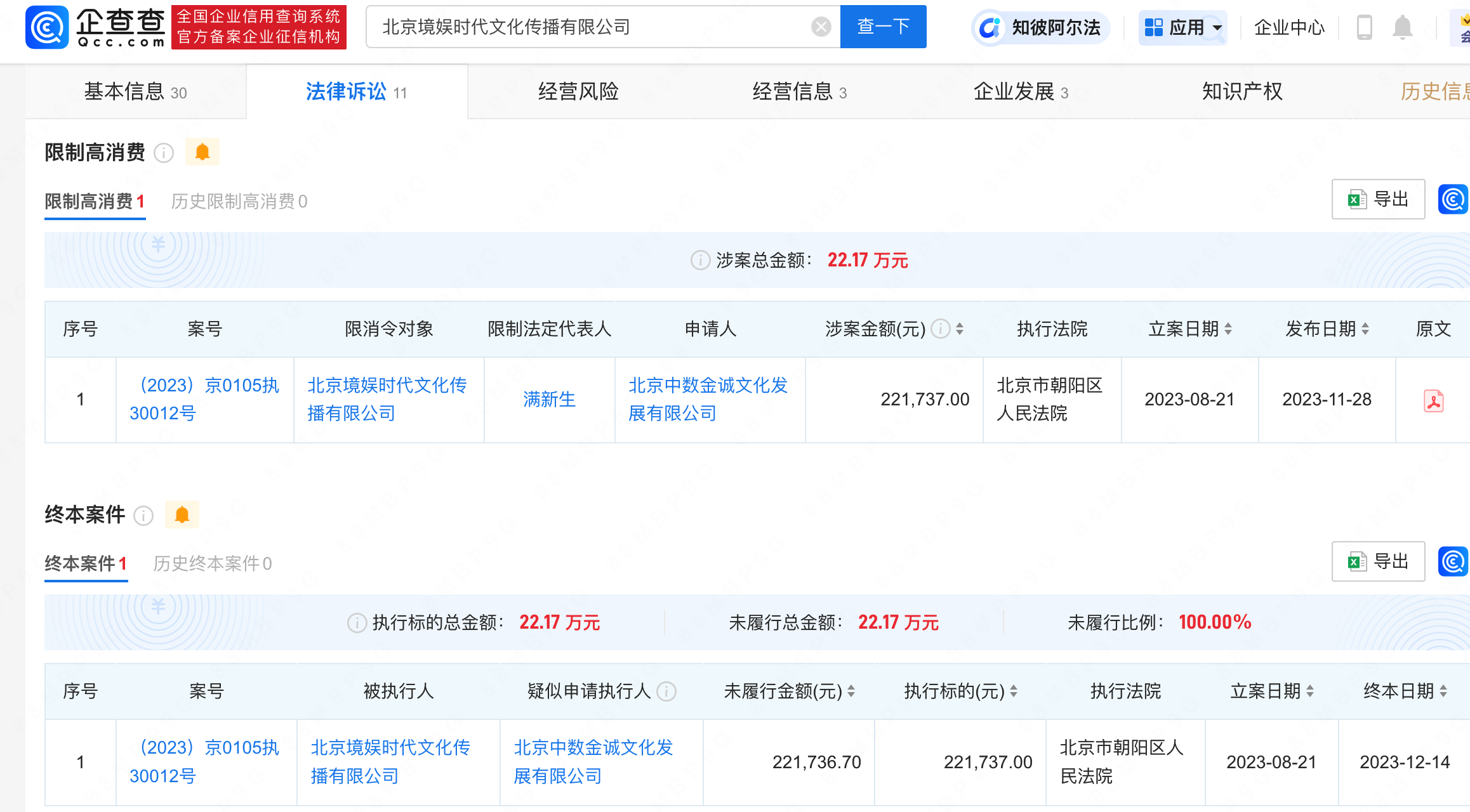This screenshot has height=812, width=1470.
Task: Select 限制高消费 1 sub-tab
Action: tap(95, 202)
